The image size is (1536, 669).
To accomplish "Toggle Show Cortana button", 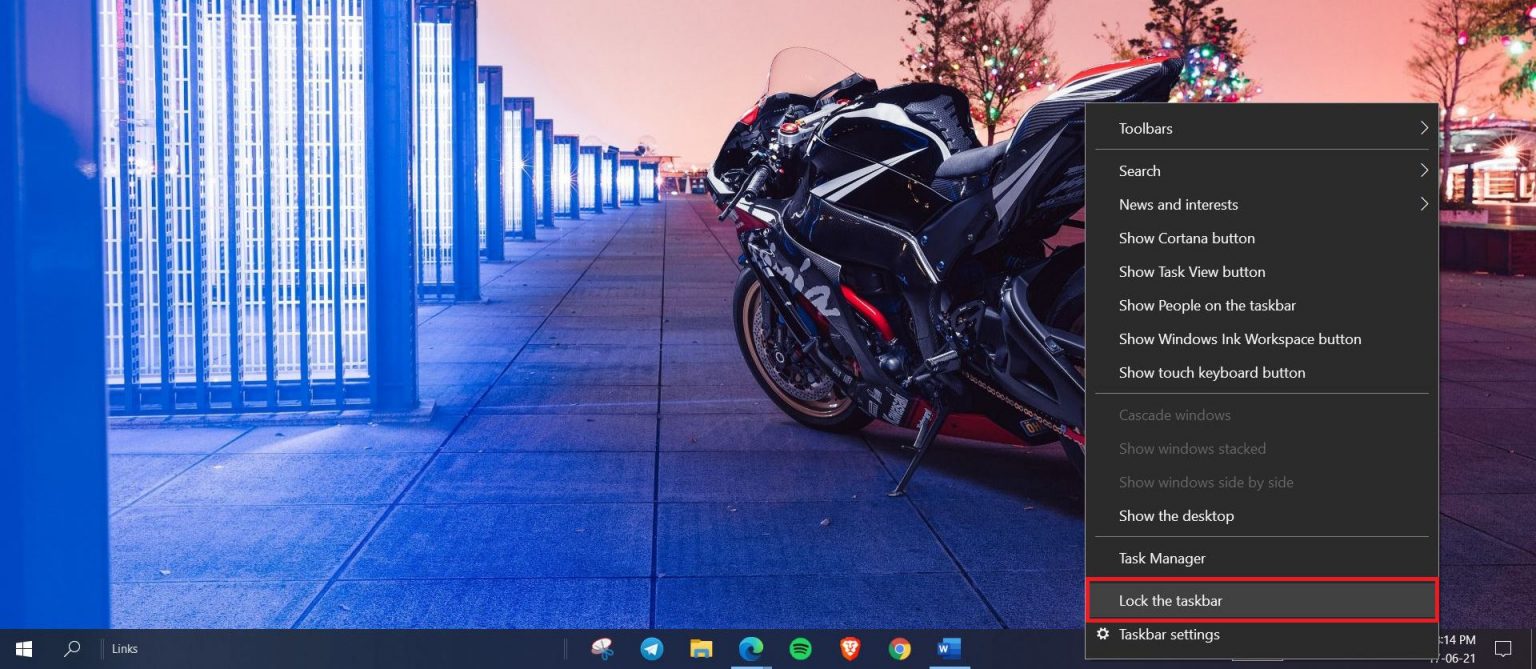I will (1187, 238).
